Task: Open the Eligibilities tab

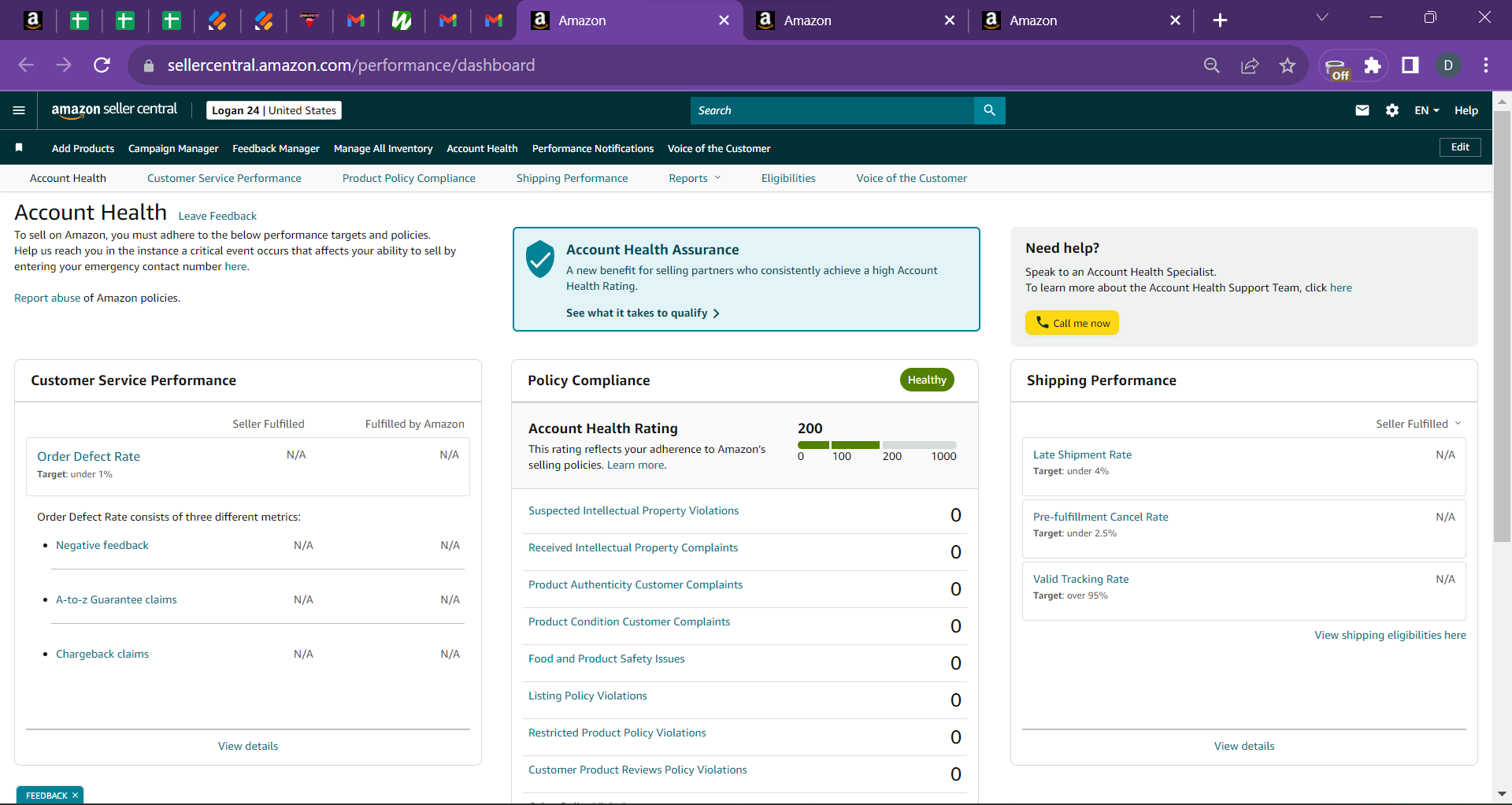Action: [788, 178]
